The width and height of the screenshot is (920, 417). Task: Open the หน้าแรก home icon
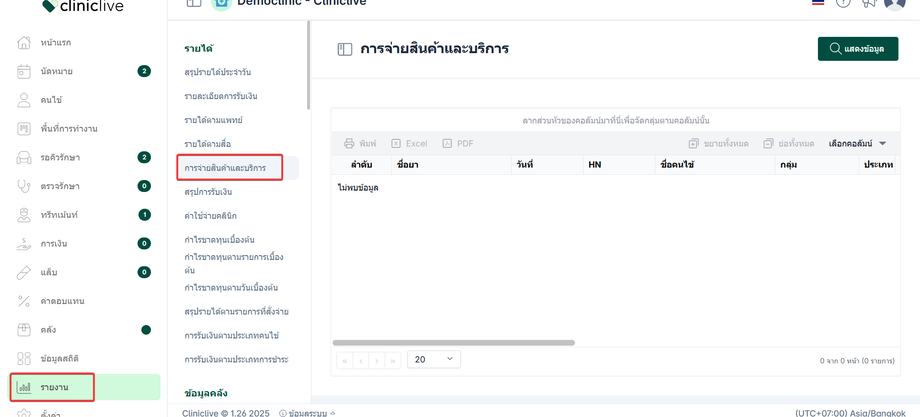coord(23,43)
